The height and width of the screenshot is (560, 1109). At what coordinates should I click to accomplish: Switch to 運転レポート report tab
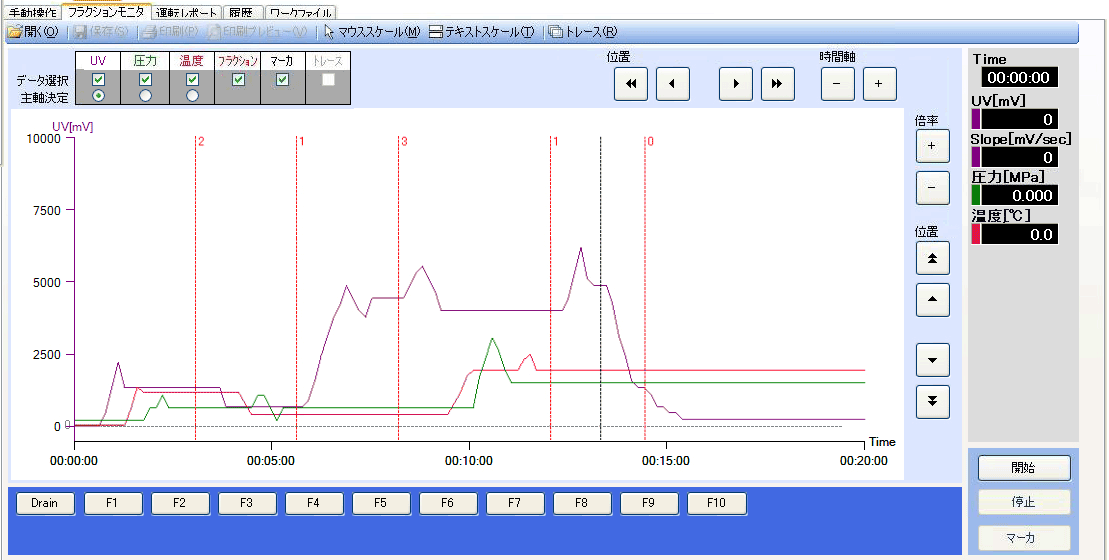187,12
